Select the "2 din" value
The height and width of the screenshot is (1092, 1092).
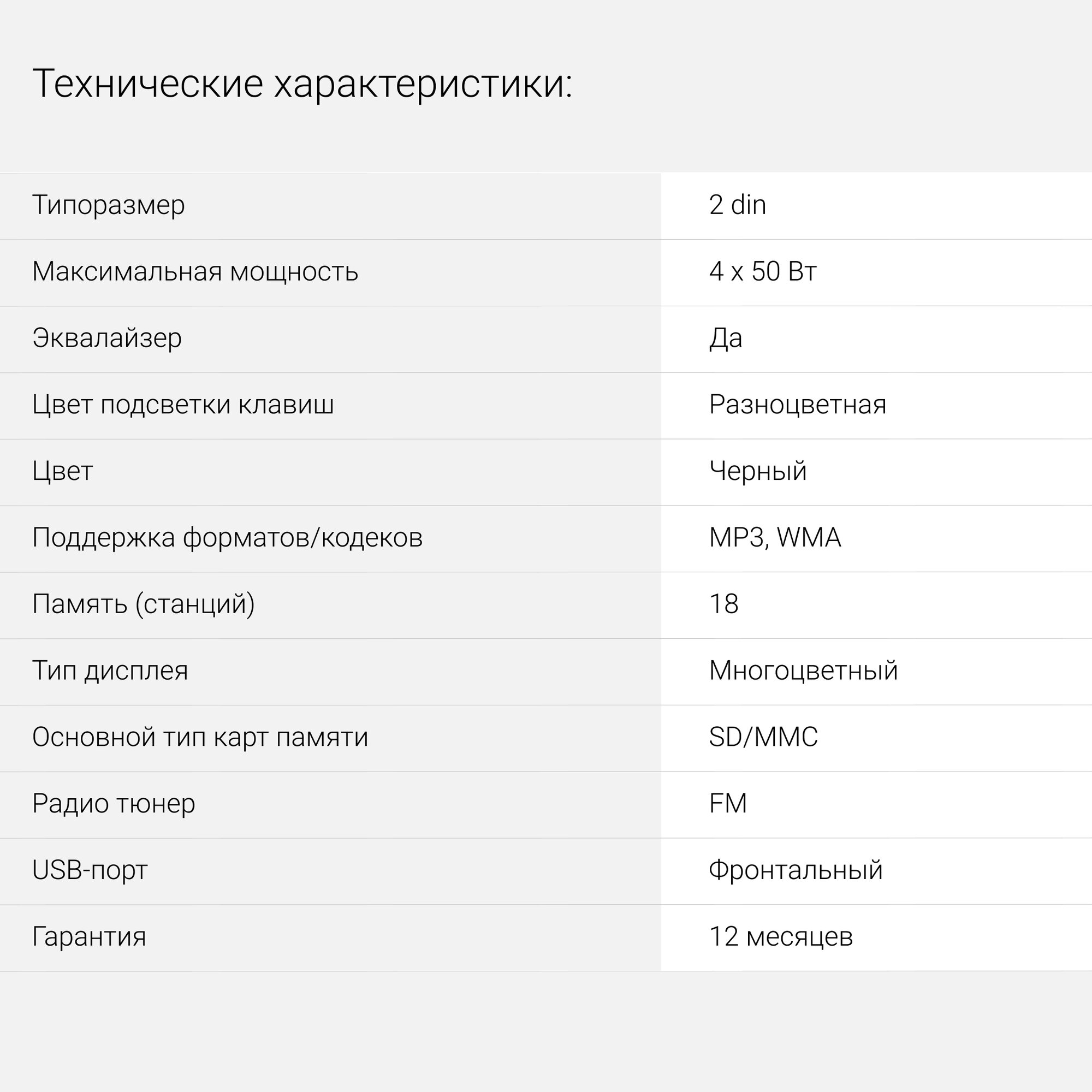coord(737,205)
